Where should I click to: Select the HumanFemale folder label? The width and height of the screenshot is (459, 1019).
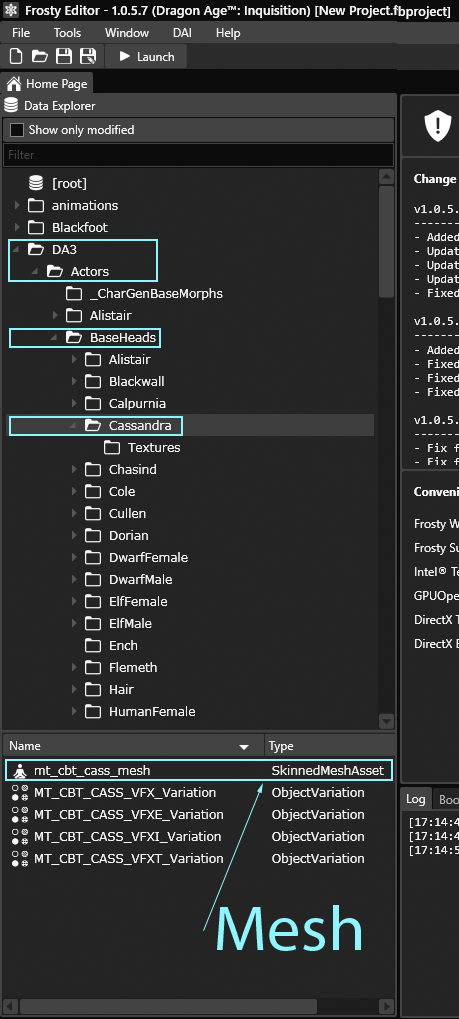[152, 712]
